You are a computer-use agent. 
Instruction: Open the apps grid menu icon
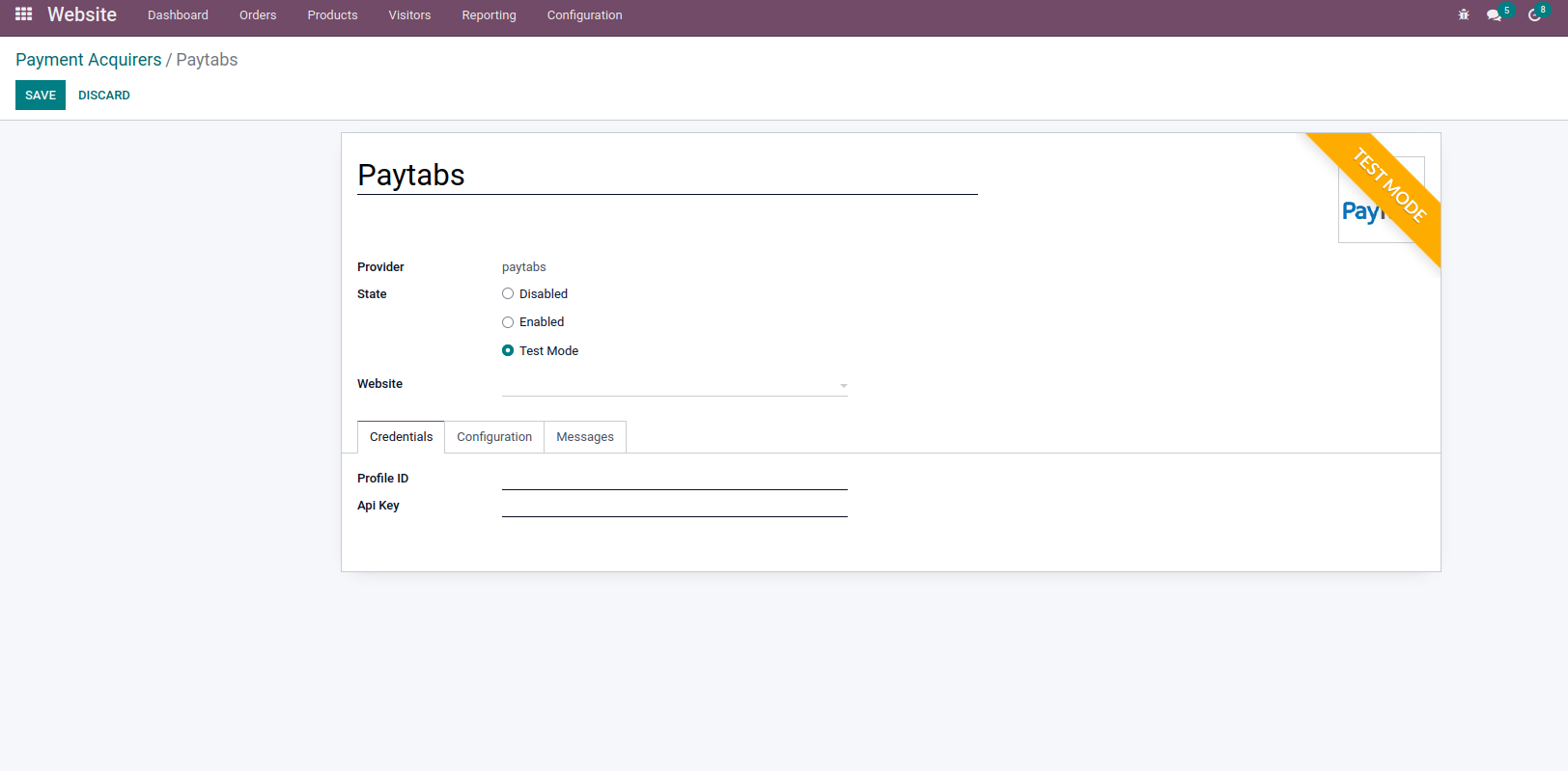[24, 14]
